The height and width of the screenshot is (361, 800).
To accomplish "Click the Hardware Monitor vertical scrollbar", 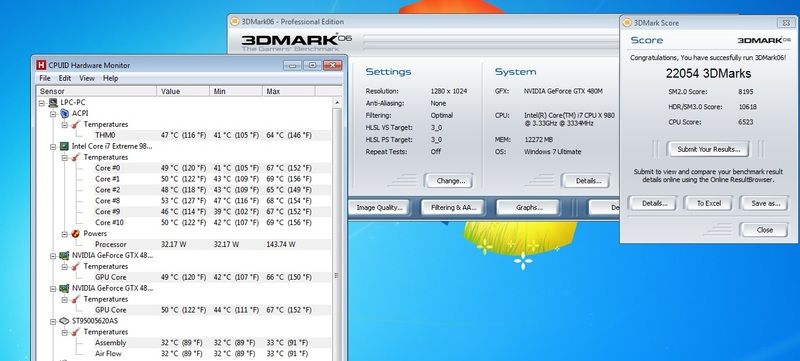I will click(336, 229).
